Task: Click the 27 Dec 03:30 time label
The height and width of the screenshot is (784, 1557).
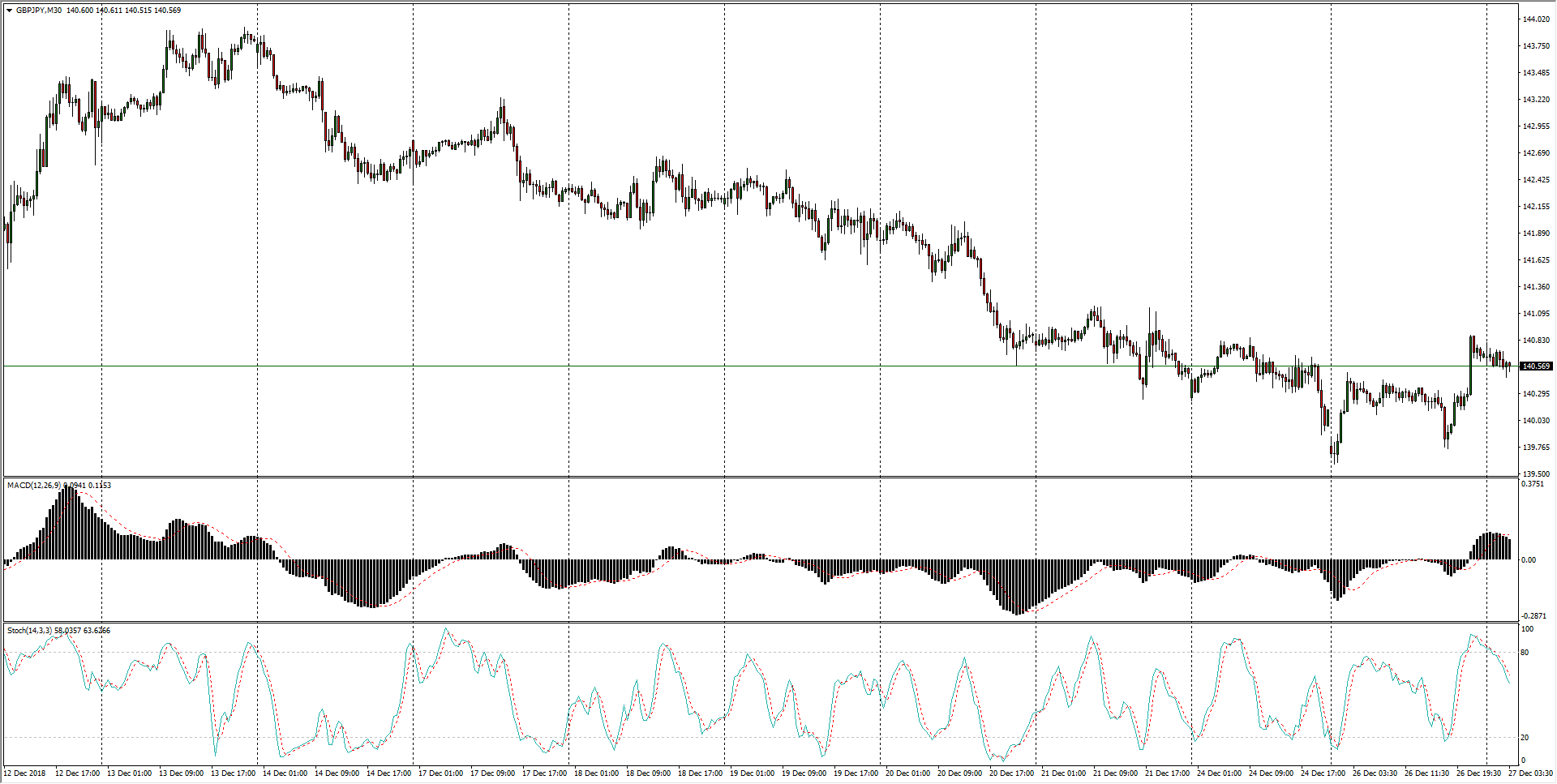Action: pyautogui.click(x=1530, y=773)
